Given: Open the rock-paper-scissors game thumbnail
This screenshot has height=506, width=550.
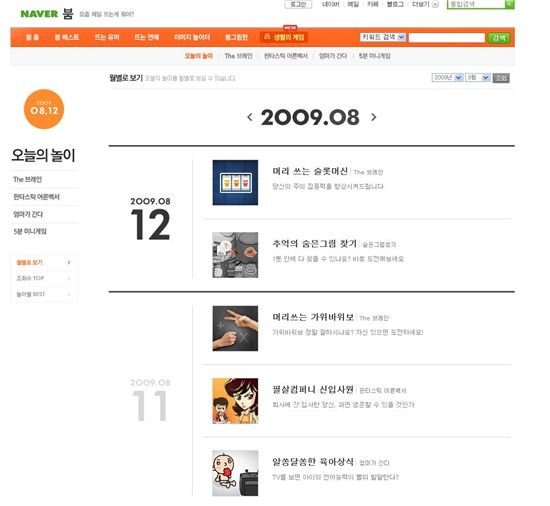Looking at the screenshot, I should point(235,328).
